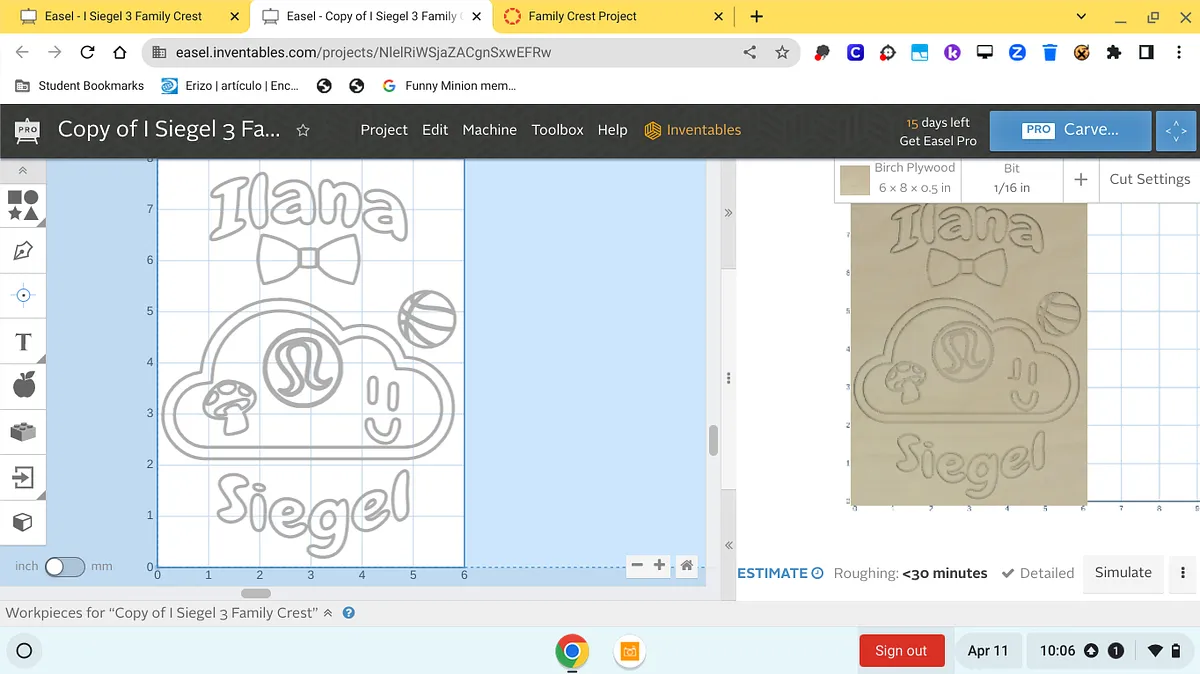The height and width of the screenshot is (674, 1200).
Task: Open a new browser tab
Action: click(x=757, y=16)
